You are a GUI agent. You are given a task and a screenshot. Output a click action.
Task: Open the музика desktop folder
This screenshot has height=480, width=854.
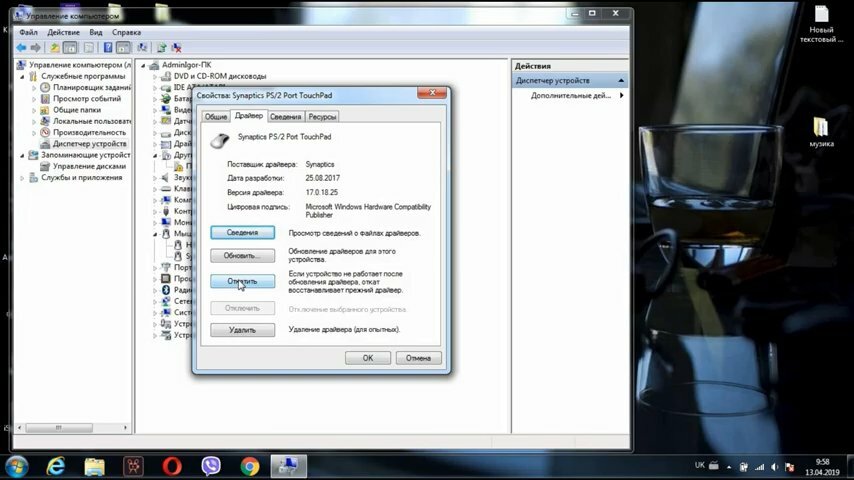(821, 132)
